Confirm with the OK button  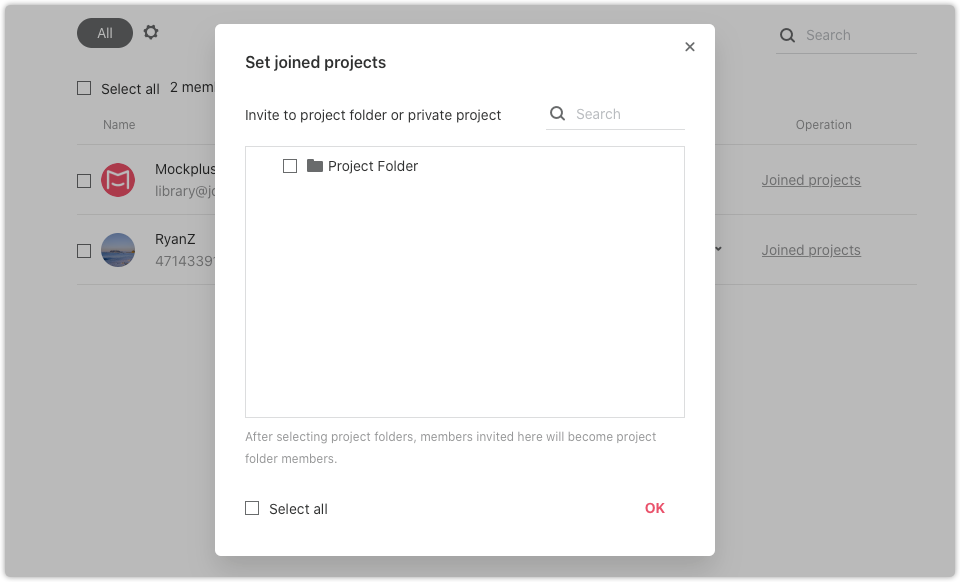[654, 508]
